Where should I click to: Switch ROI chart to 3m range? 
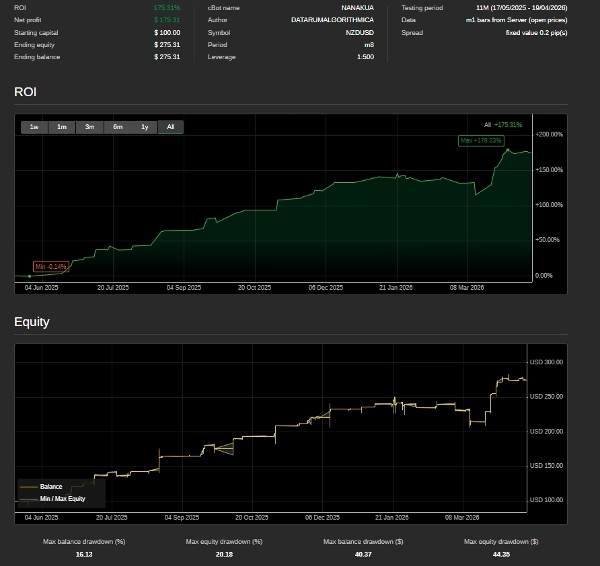(x=90, y=127)
